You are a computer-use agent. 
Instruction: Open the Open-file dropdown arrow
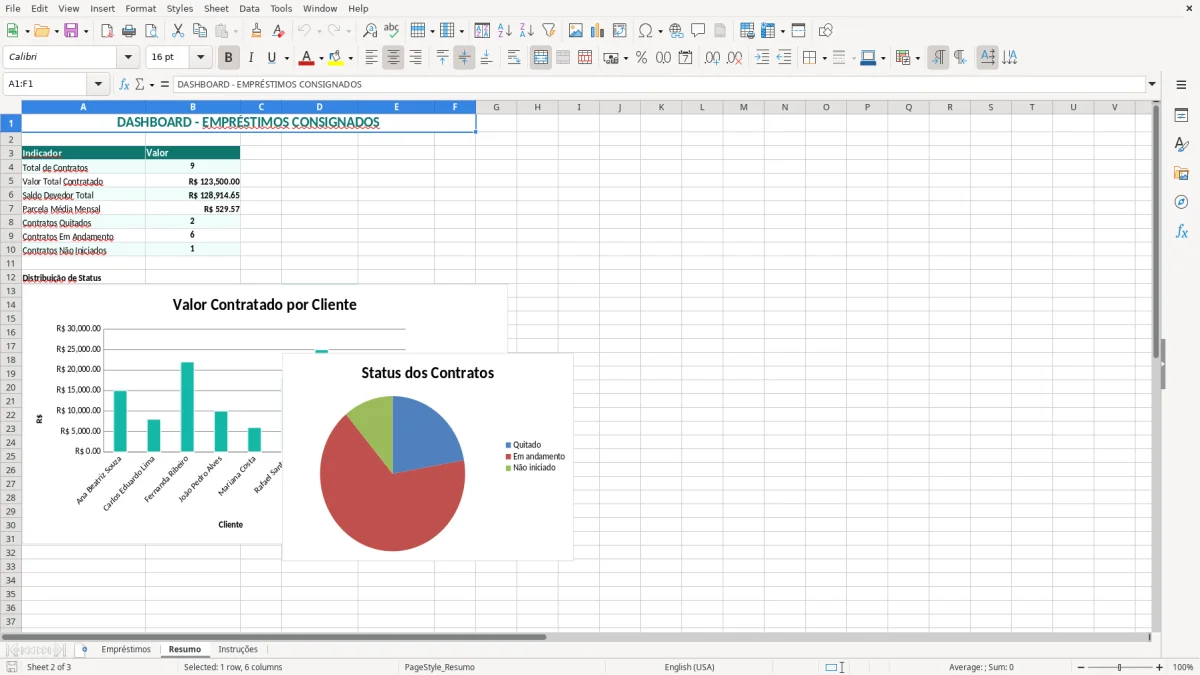point(55,31)
